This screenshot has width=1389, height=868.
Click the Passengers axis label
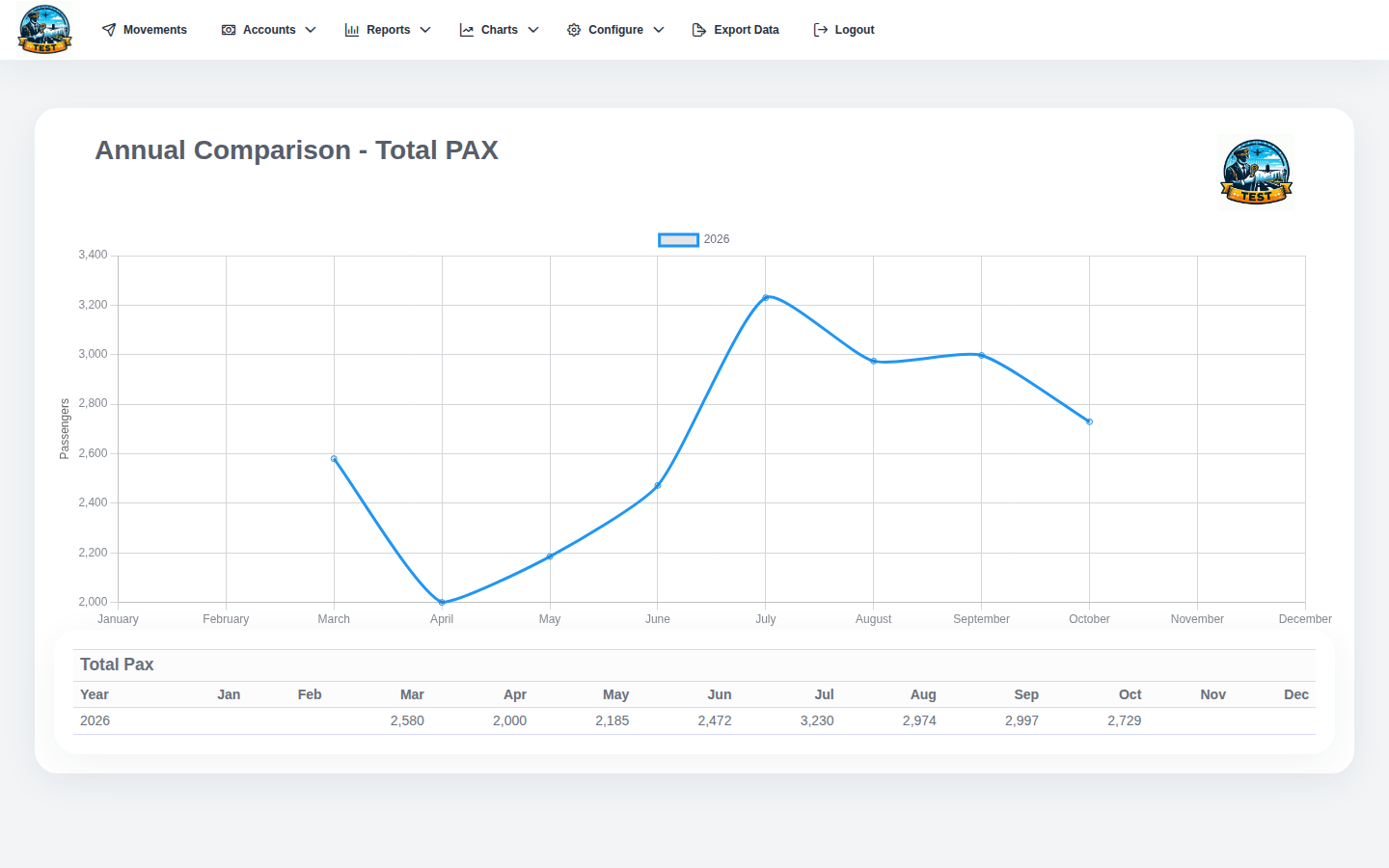coord(65,428)
